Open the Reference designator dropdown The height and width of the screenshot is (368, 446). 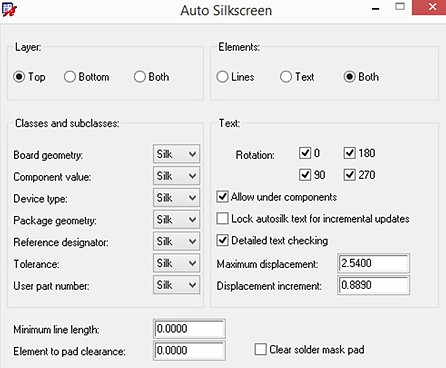pyautogui.click(x=176, y=241)
